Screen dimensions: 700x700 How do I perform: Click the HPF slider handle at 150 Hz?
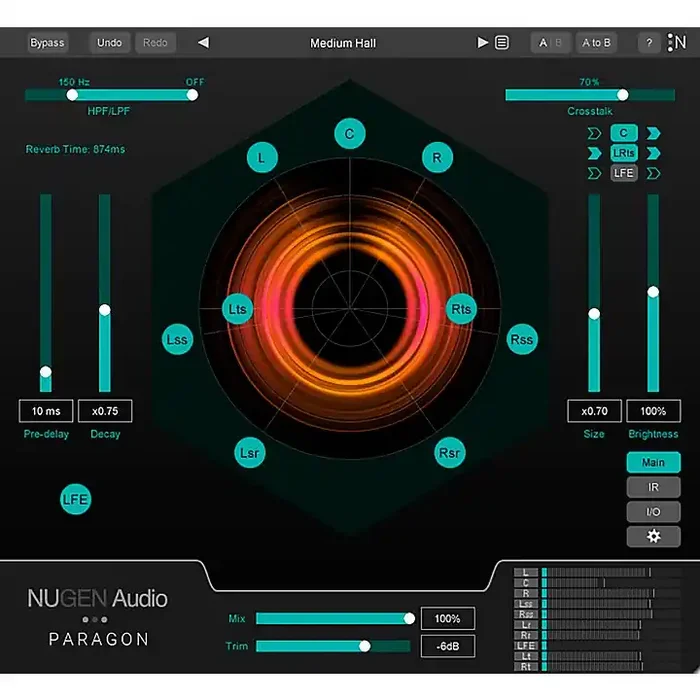pos(72,95)
